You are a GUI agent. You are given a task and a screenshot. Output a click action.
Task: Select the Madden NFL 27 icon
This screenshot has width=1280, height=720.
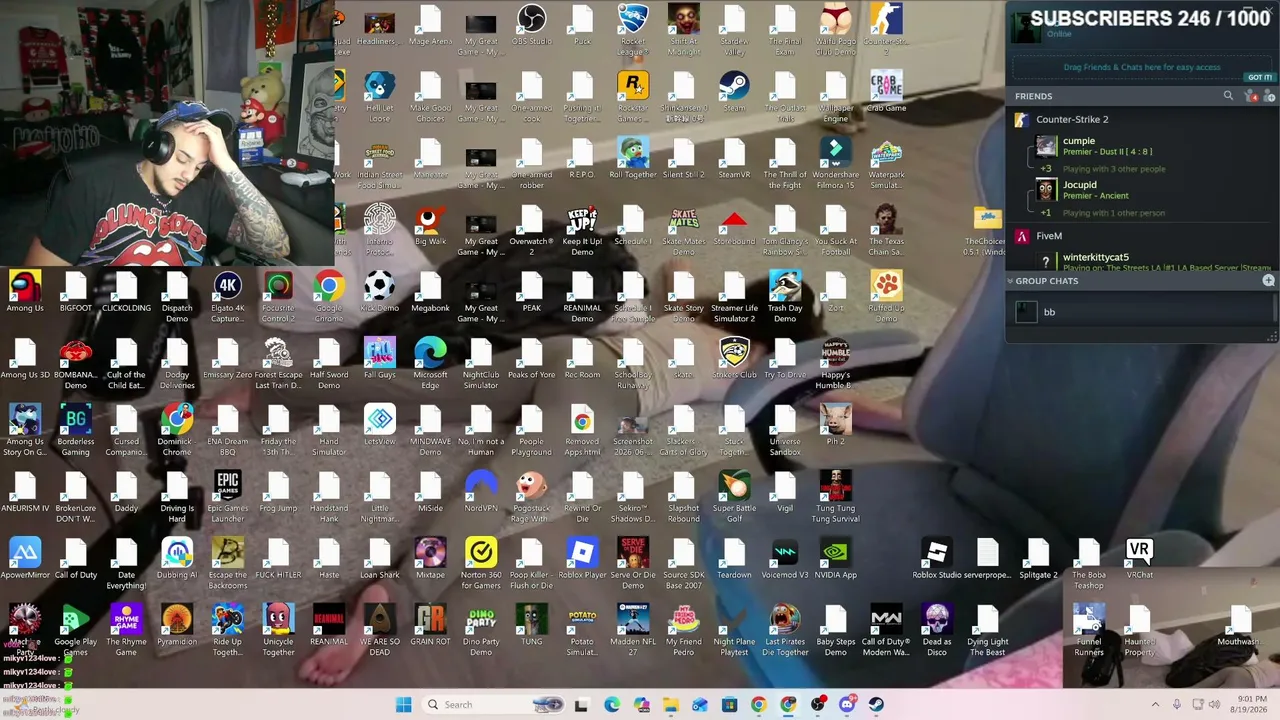pos(632,632)
